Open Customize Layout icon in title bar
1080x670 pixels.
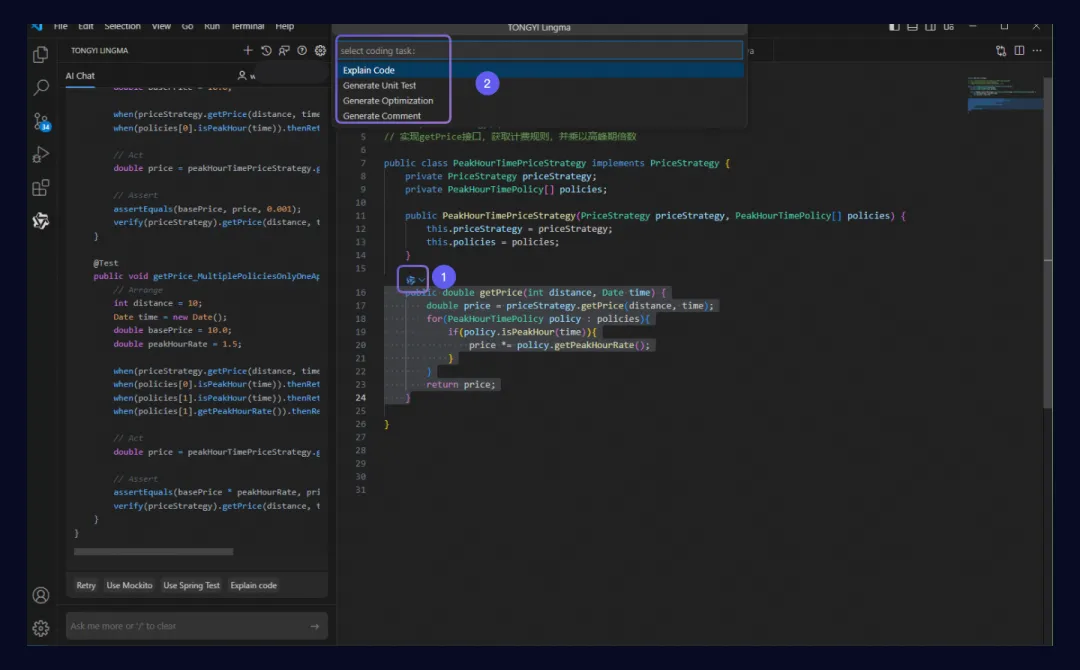click(948, 27)
